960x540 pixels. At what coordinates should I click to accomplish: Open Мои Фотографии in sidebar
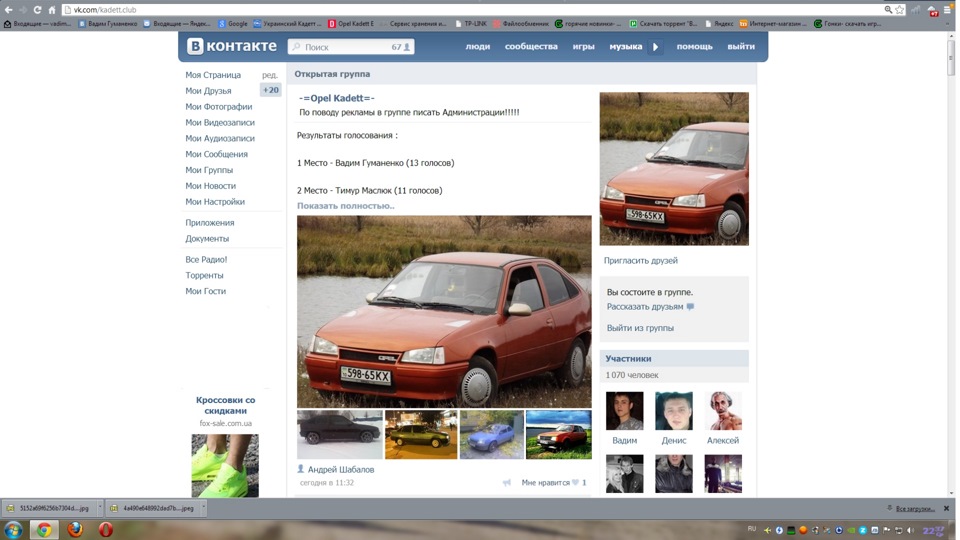coord(219,107)
